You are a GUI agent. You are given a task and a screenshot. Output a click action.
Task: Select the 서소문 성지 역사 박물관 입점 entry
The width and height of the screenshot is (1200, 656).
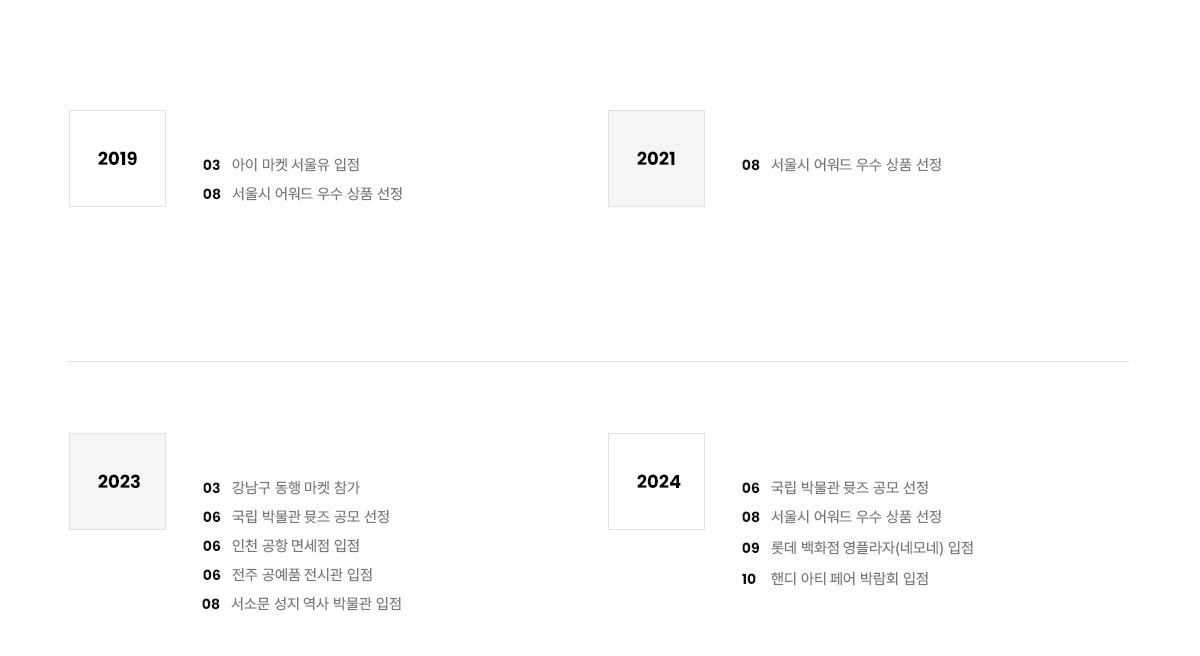(x=316, y=604)
